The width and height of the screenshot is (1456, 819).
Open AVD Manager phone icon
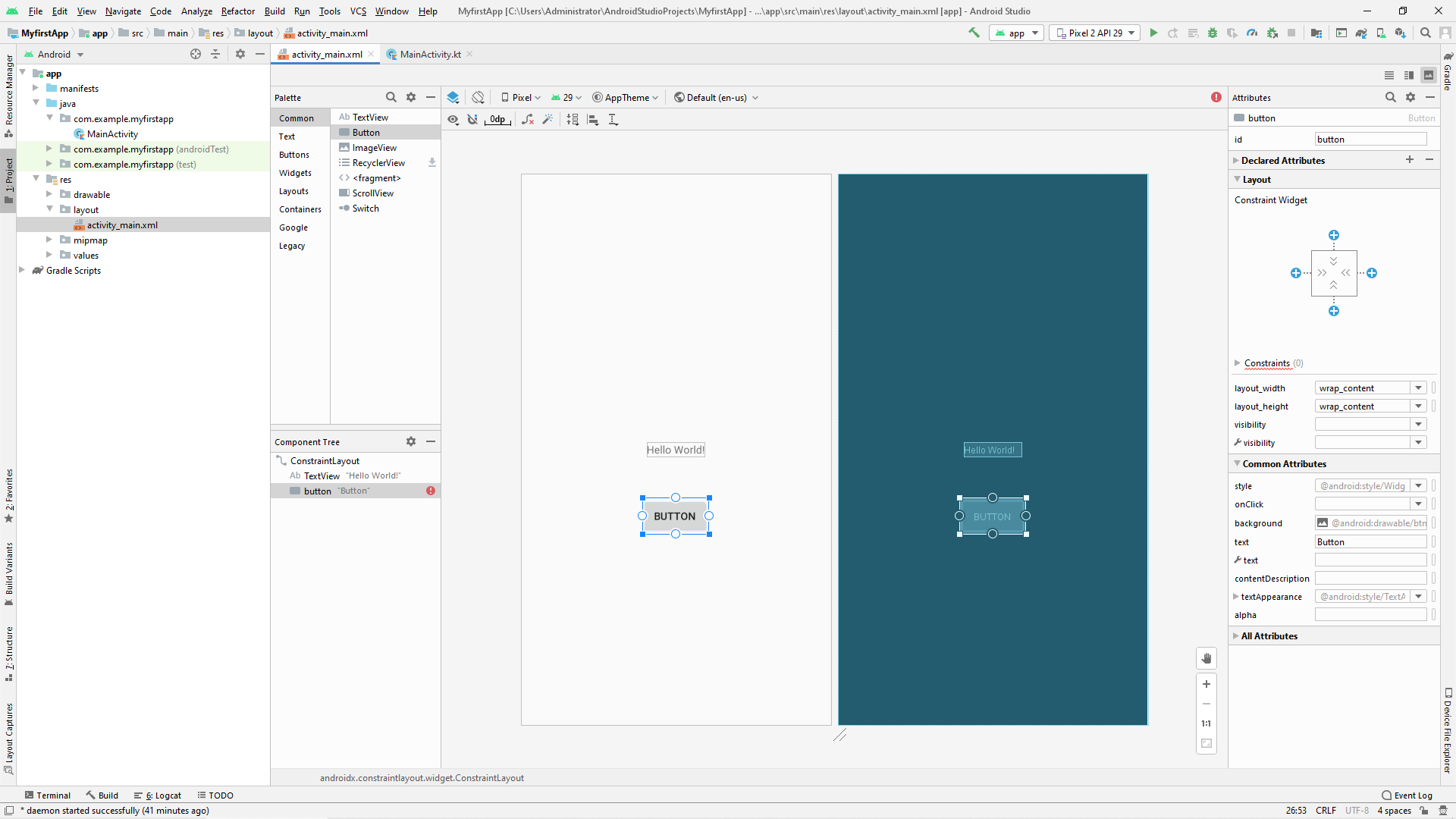[x=1381, y=33]
